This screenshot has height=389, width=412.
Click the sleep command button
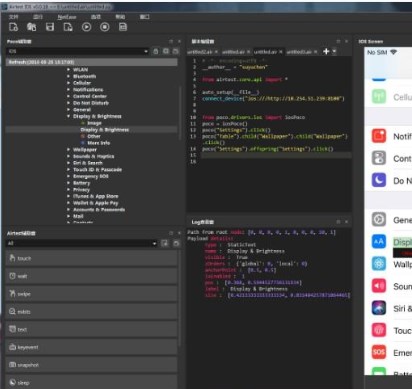[x=91, y=382]
